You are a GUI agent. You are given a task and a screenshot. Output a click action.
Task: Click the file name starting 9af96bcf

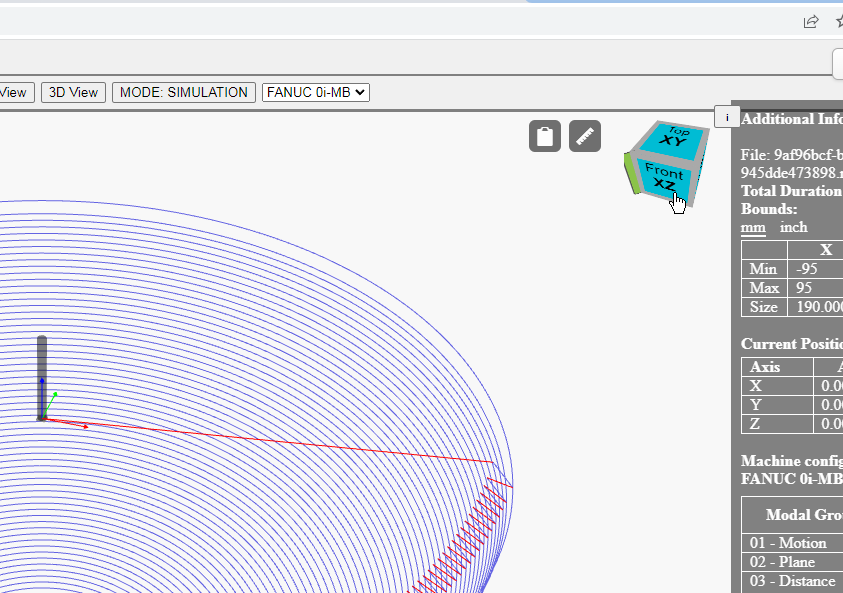[x=791, y=164]
